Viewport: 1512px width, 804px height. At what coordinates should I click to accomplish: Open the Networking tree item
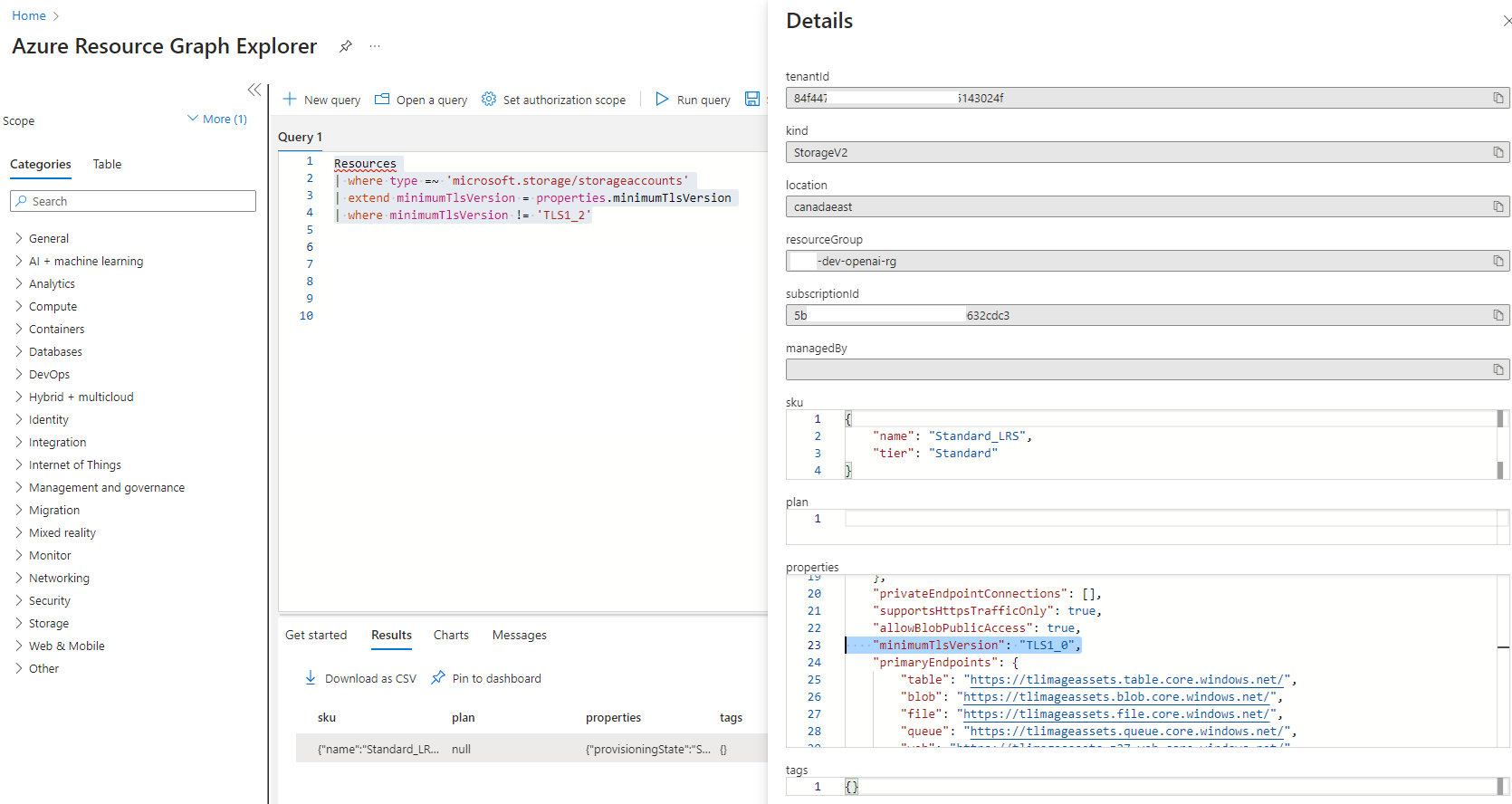pyautogui.click(x=59, y=578)
